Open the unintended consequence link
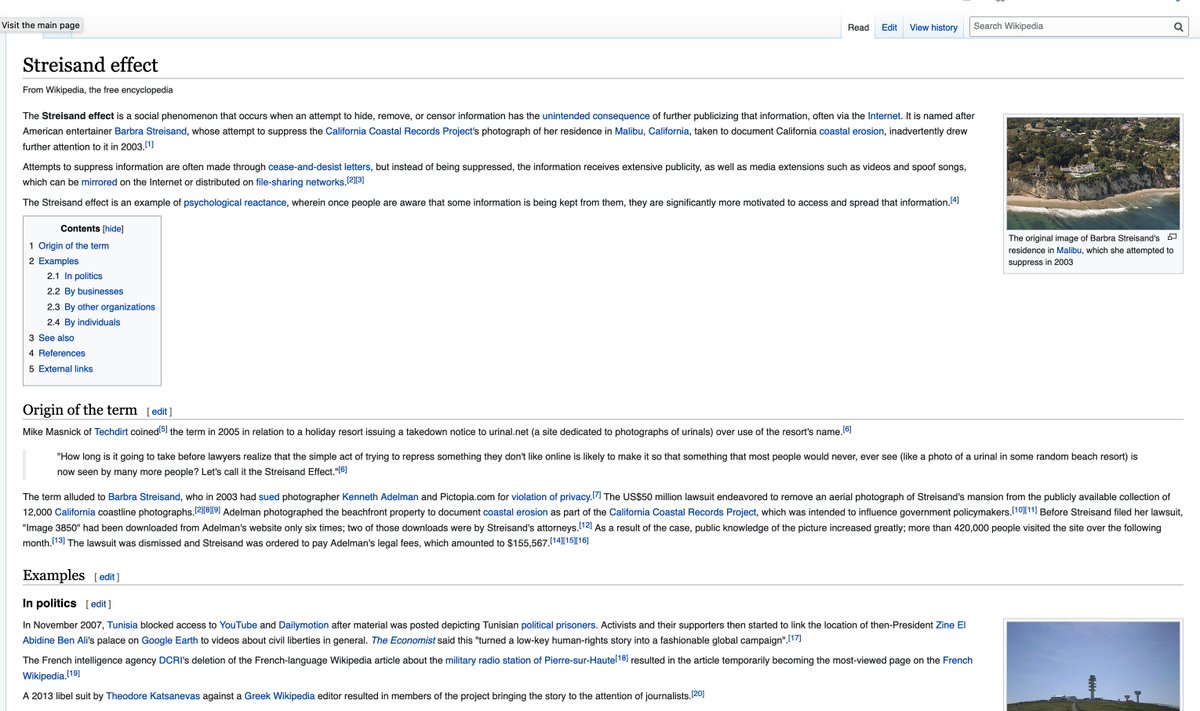 point(595,116)
